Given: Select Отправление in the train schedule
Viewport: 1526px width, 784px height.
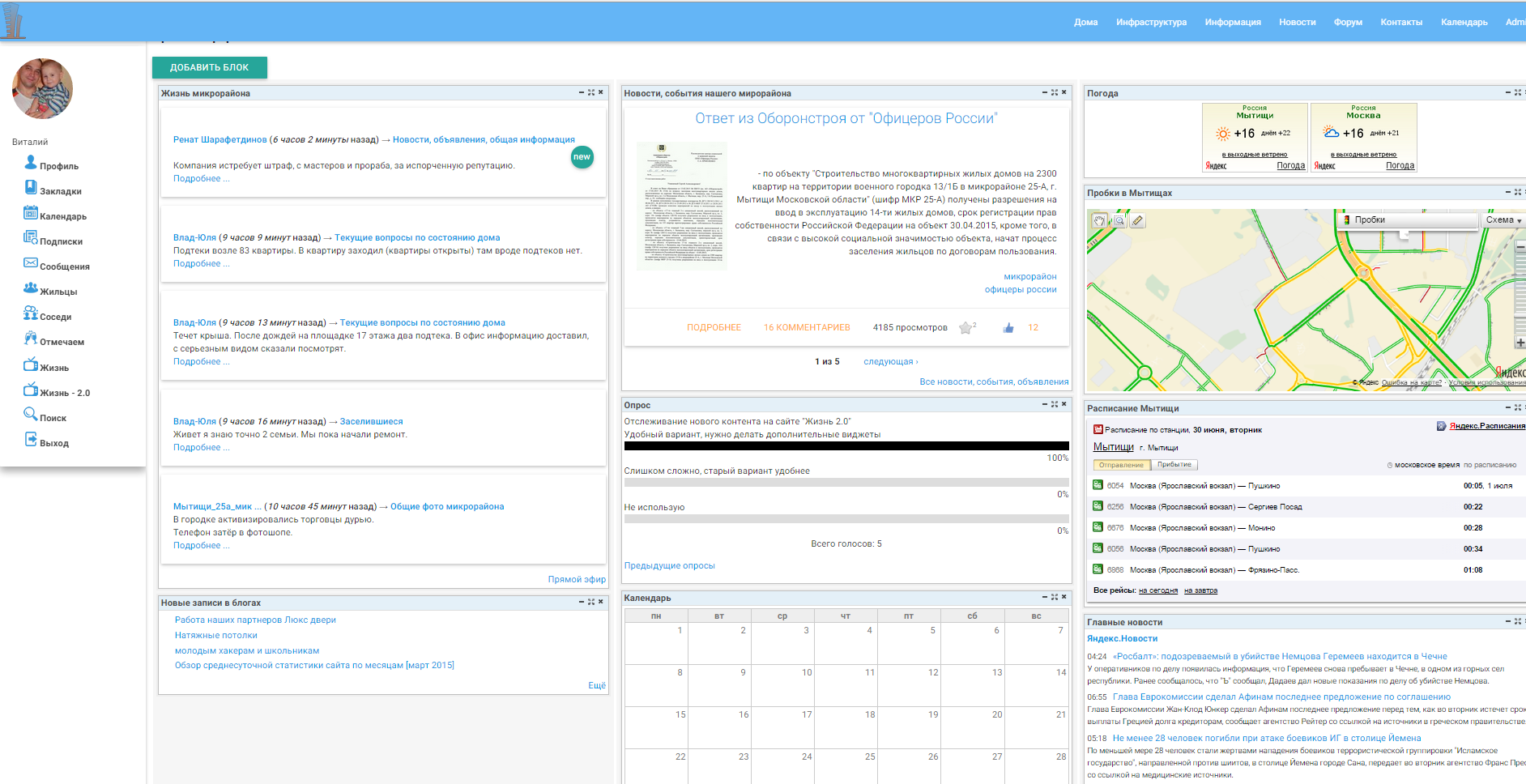Looking at the screenshot, I should [1121, 465].
